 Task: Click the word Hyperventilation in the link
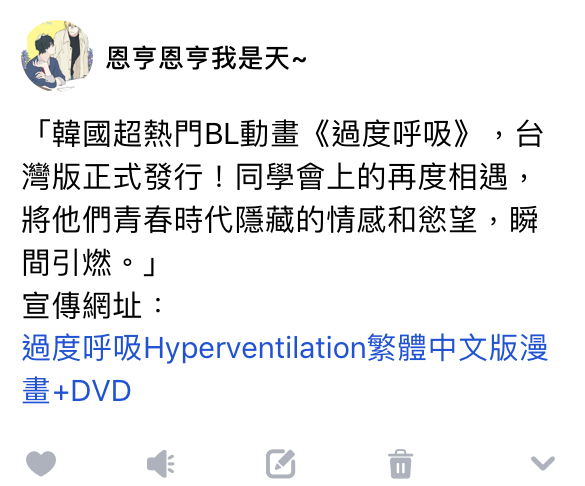[255, 348]
